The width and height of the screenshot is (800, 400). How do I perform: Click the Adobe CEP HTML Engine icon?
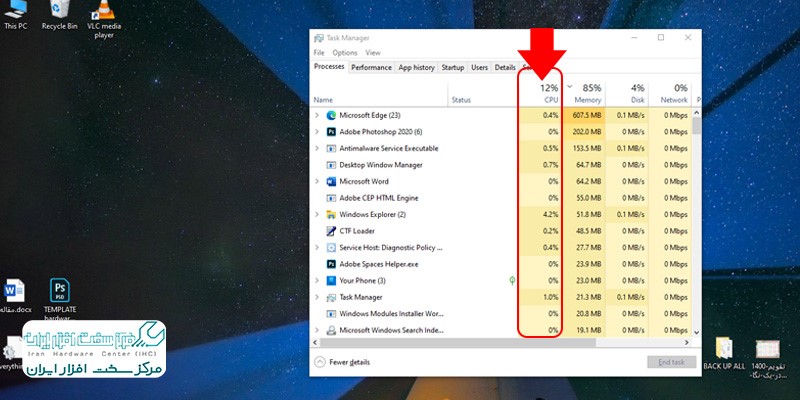point(331,198)
